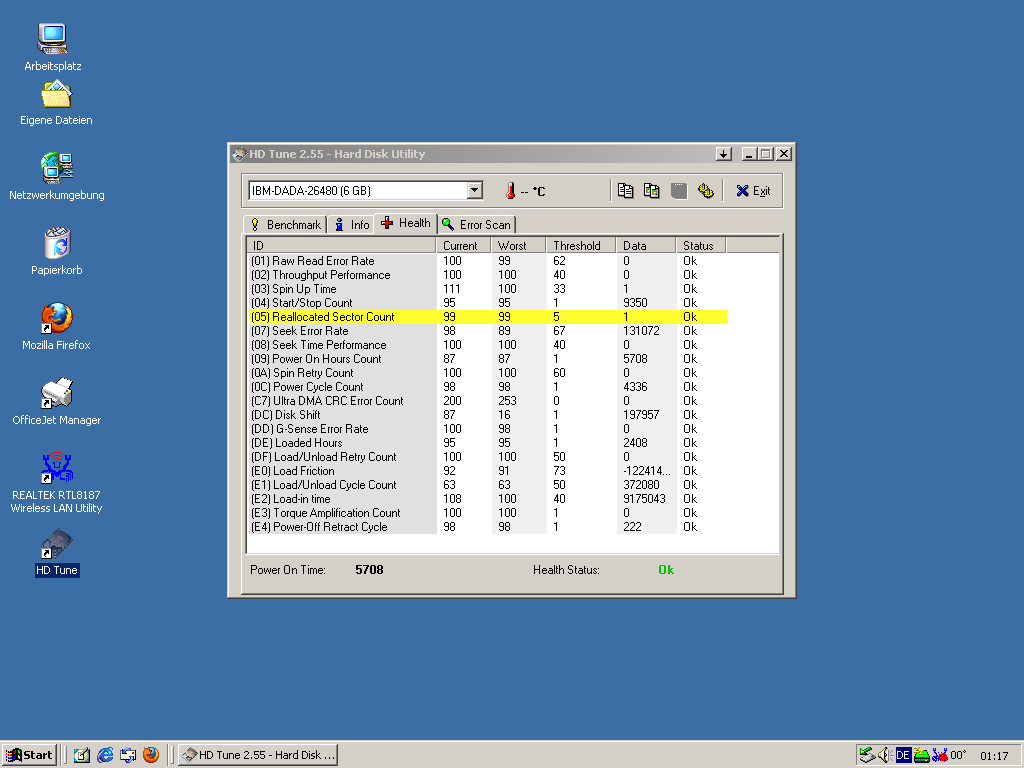Select the Start/Stop Count row
The width and height of the screenshot is (1024, 768).
coord(487,303)
